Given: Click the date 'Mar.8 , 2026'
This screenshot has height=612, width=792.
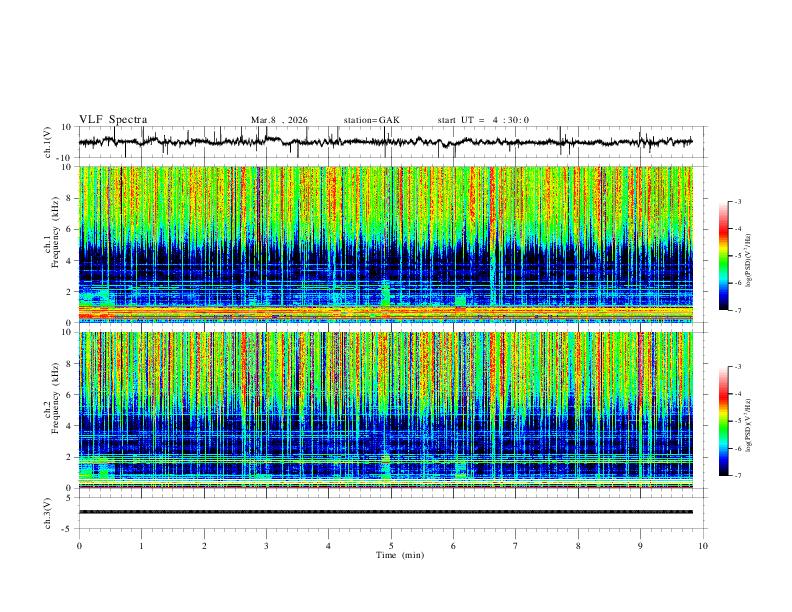Looking at the screenshot, I should [x=279, y=120].
